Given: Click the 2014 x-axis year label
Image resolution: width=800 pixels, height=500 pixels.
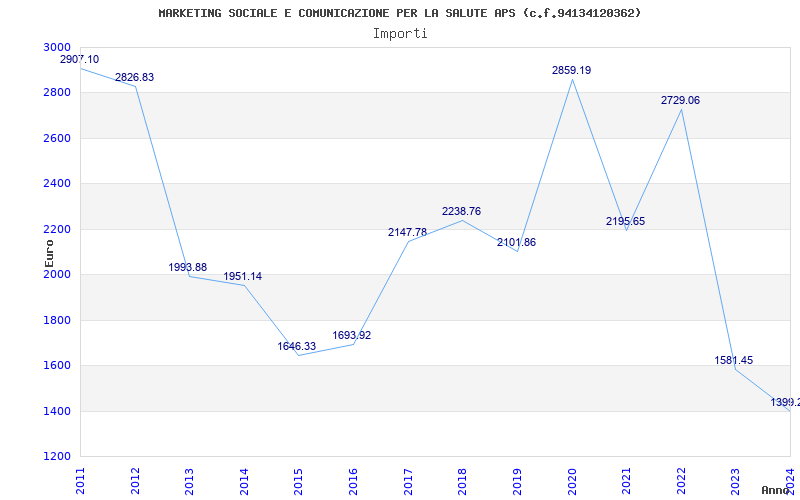Looking at the screenshot, I should coord(244,481).
